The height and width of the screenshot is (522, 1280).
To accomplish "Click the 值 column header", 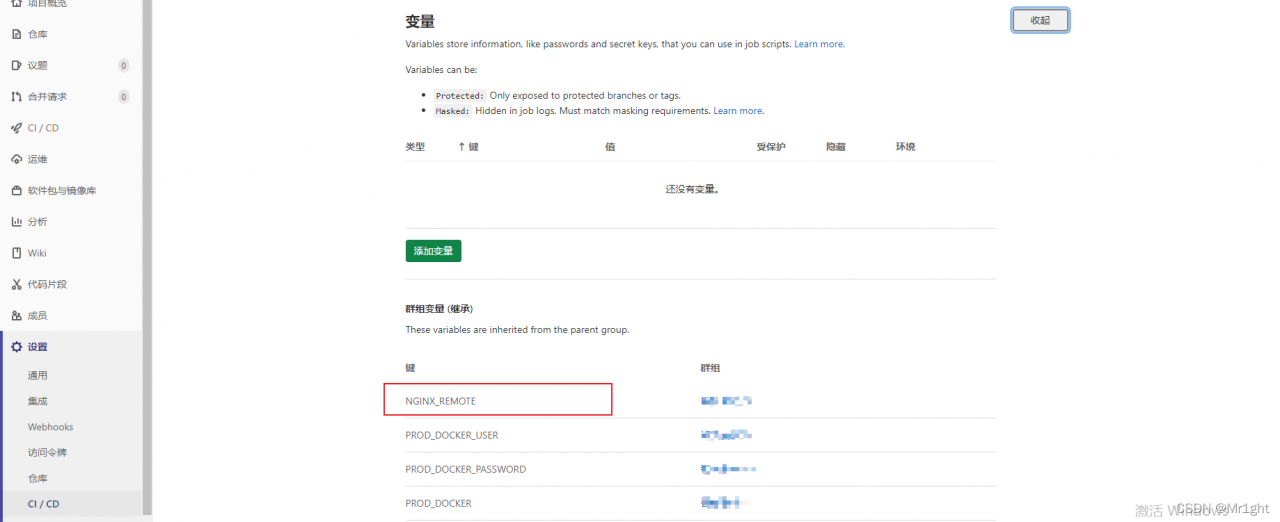I will tap(610, 147).
